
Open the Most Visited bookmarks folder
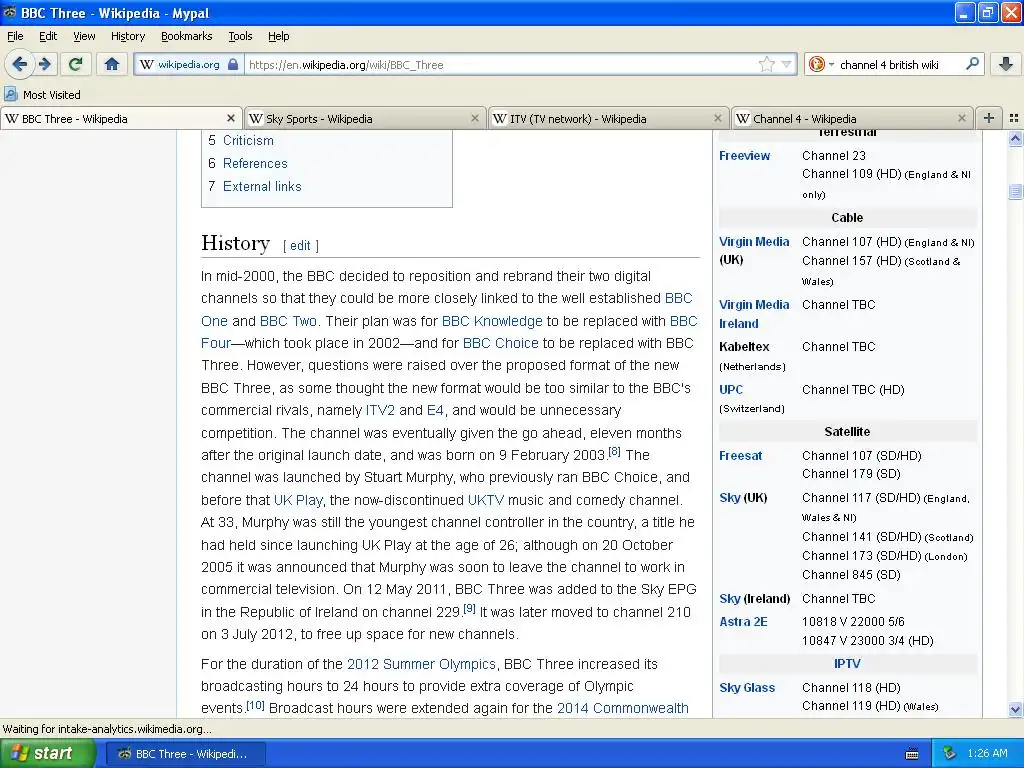point(43,95)
